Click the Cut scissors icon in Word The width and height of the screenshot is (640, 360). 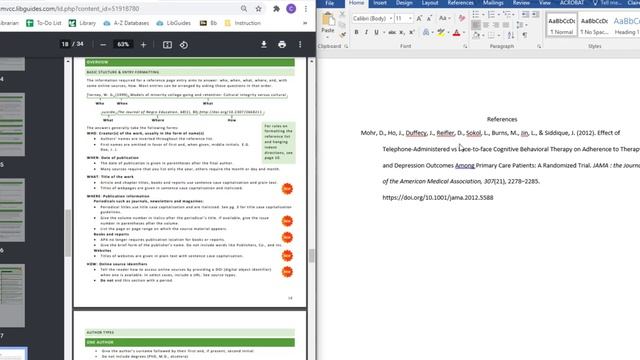(342, 15)
